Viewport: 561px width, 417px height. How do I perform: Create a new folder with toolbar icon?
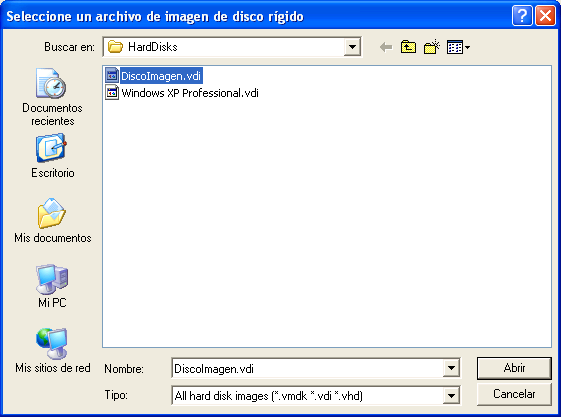[x=432, y=47]
